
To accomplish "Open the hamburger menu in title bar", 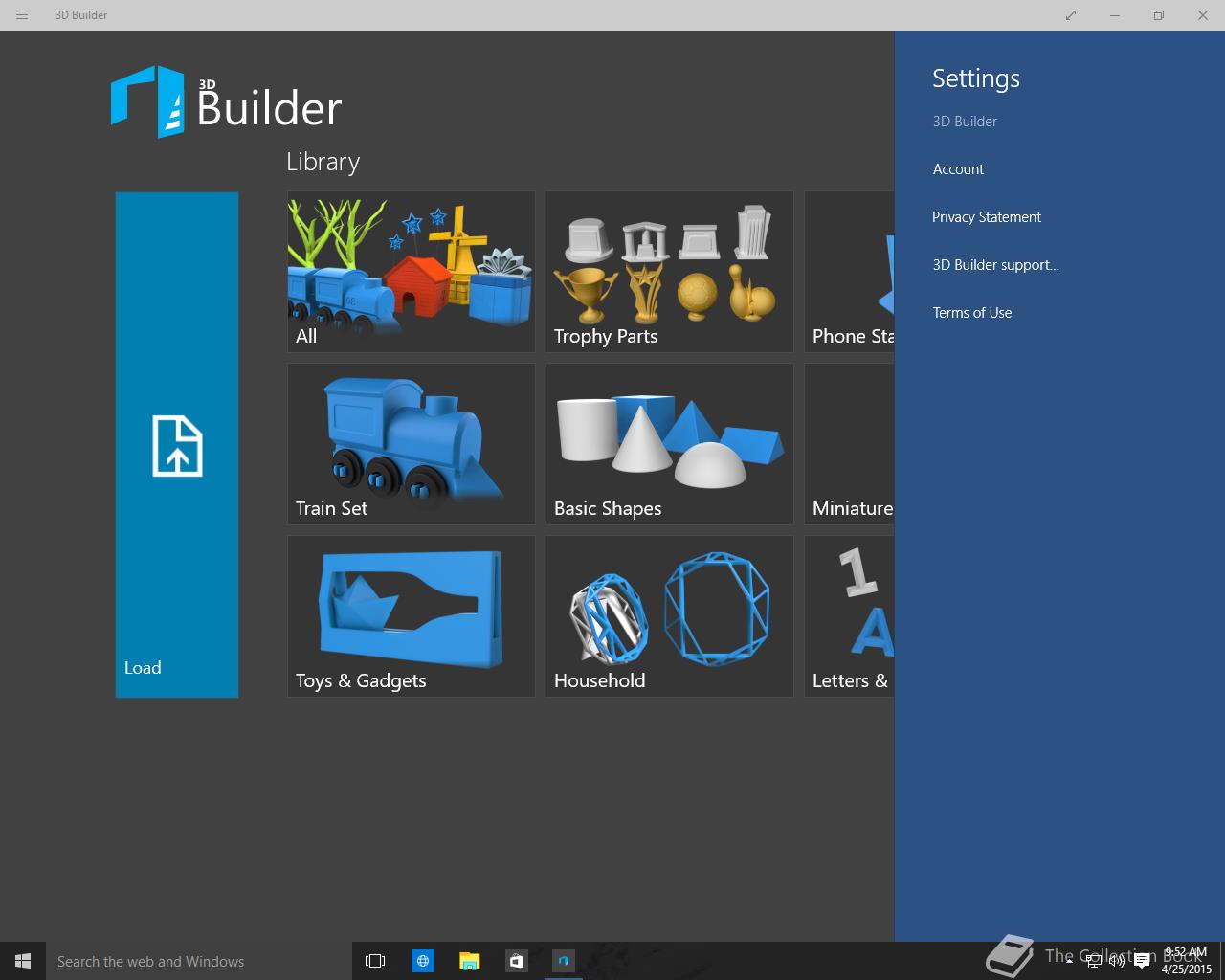I will (22, 15).
